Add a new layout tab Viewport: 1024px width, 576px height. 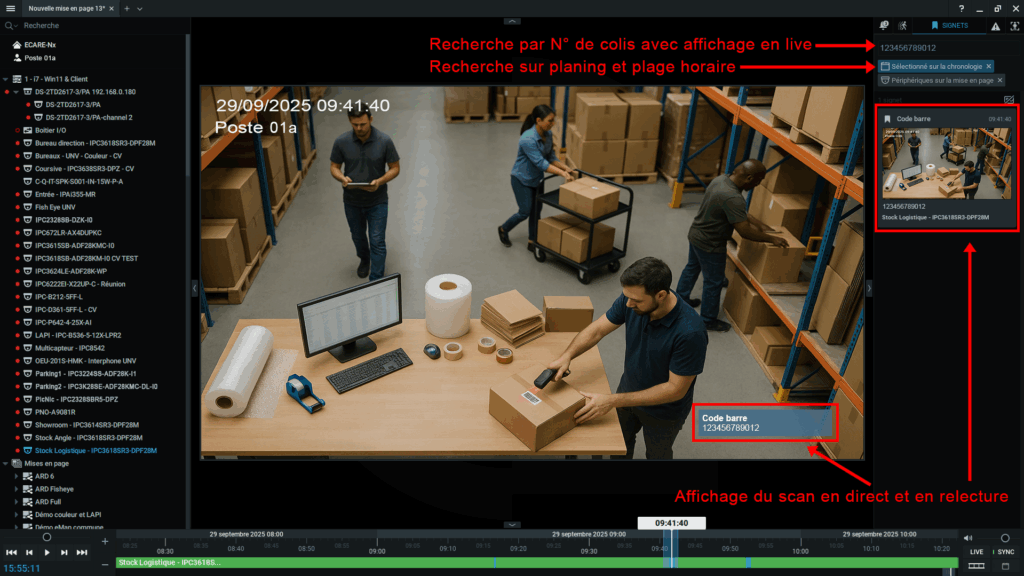(x=127, y=8)
